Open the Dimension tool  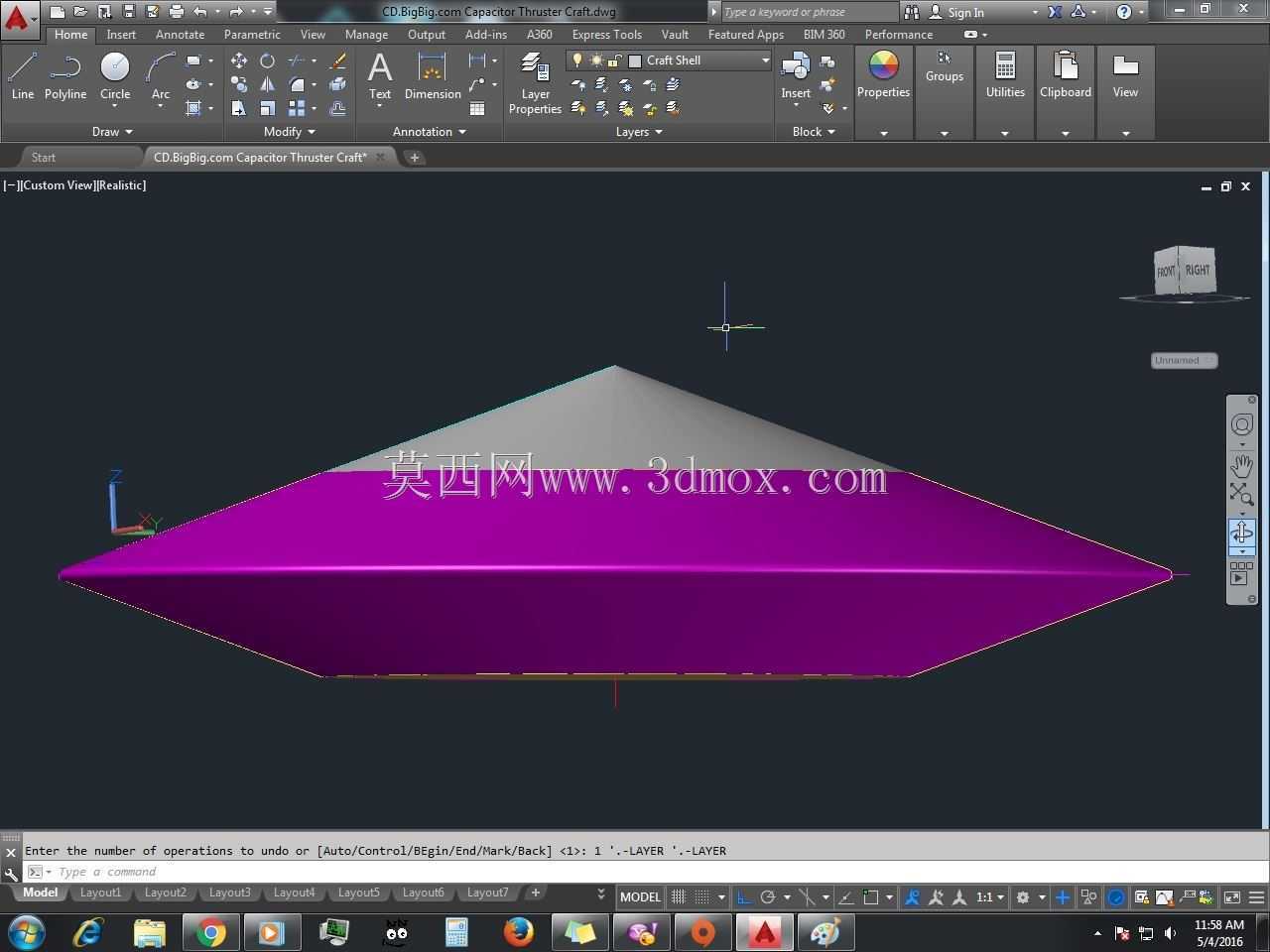[x=433, y=76]
